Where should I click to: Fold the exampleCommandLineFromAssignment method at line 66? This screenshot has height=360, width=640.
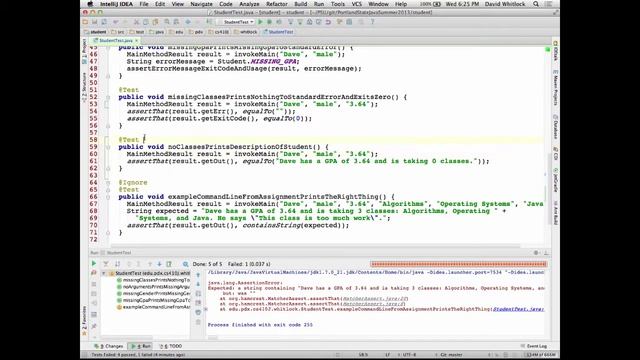pos(108,197)
